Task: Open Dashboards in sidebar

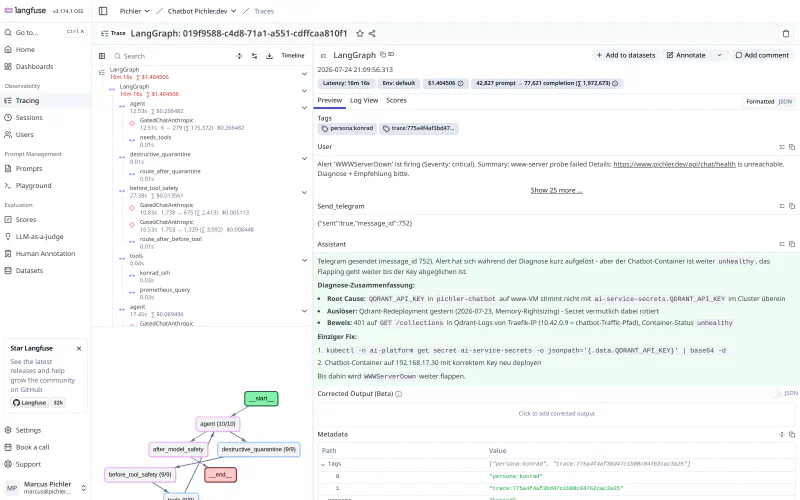Action: (34, 66)
